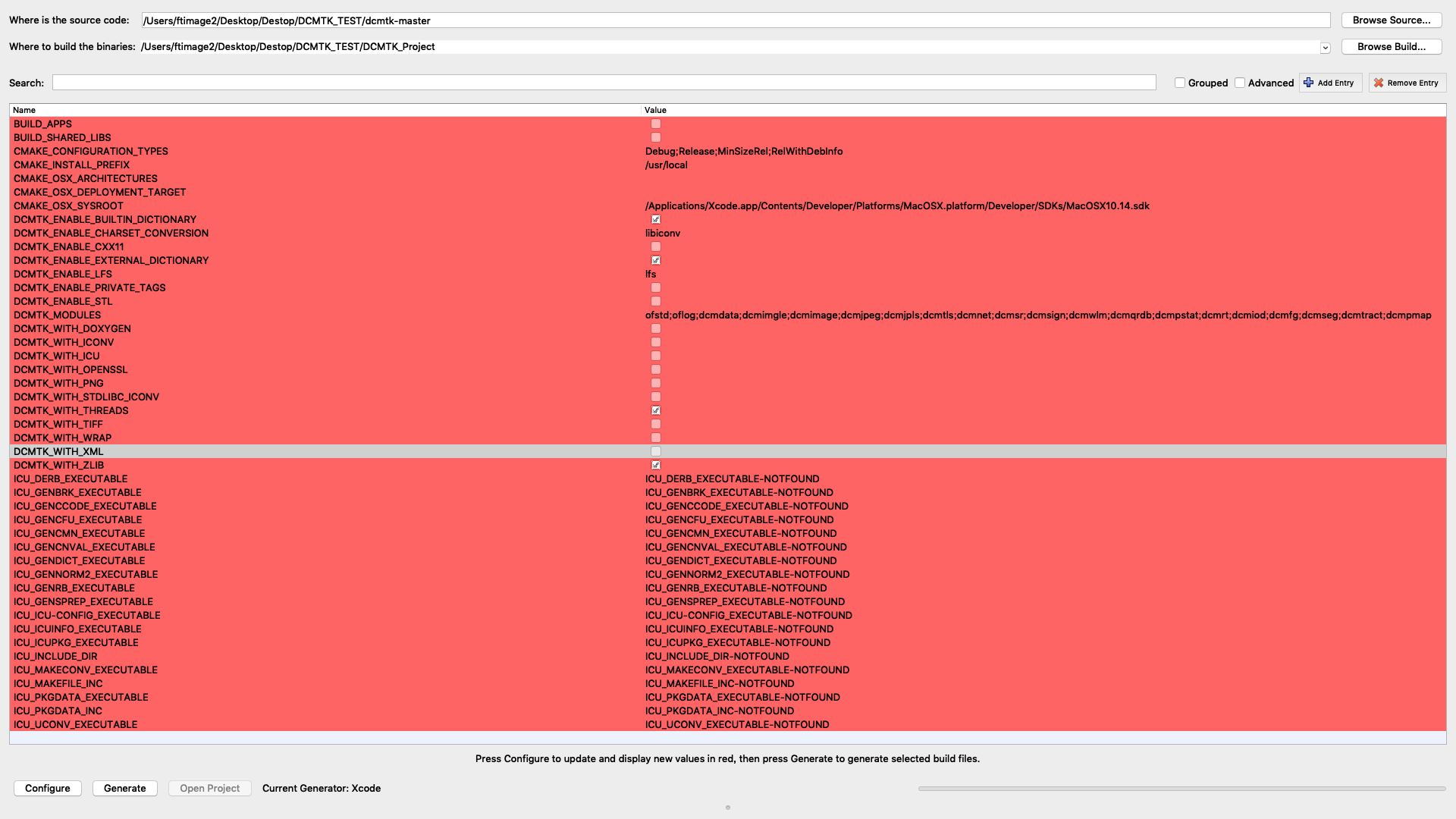Click the Generate button
Viewport: 1456px width, 819px height.
click(x=125, y=789)
